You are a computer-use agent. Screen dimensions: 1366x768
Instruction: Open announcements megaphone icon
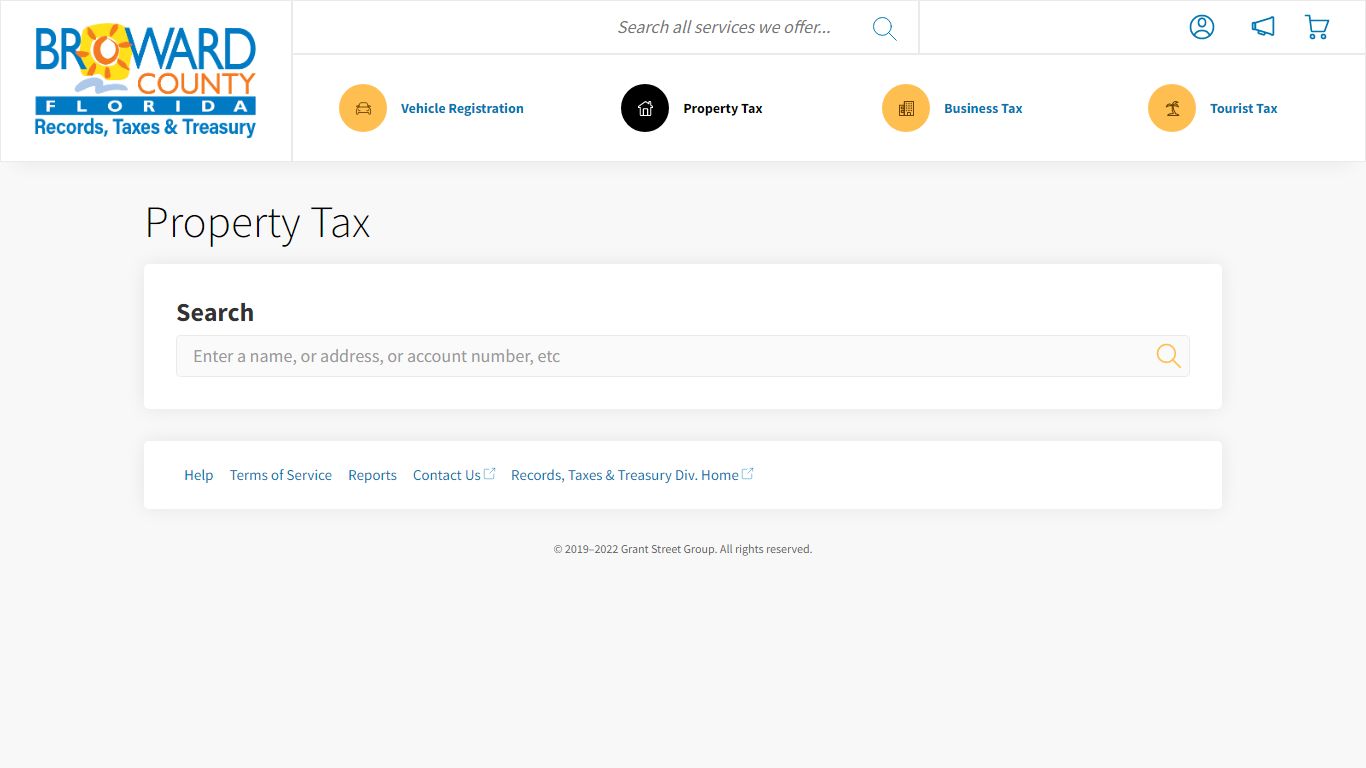tap(1263, 27)
